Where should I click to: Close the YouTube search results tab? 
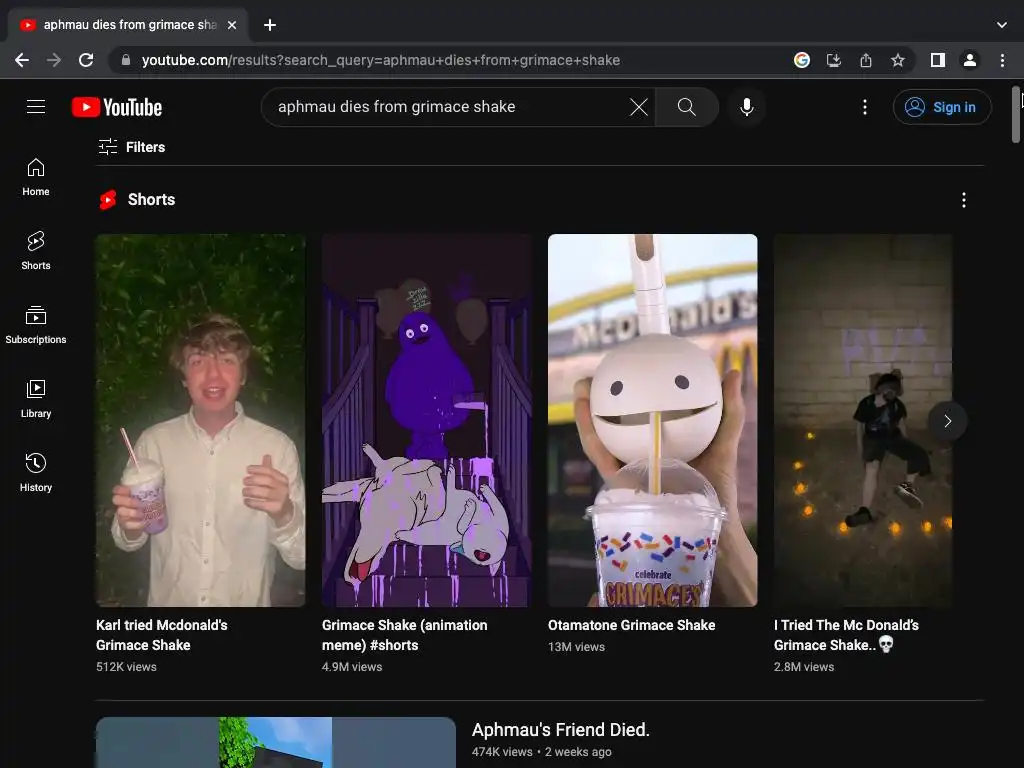coord(232,25)
